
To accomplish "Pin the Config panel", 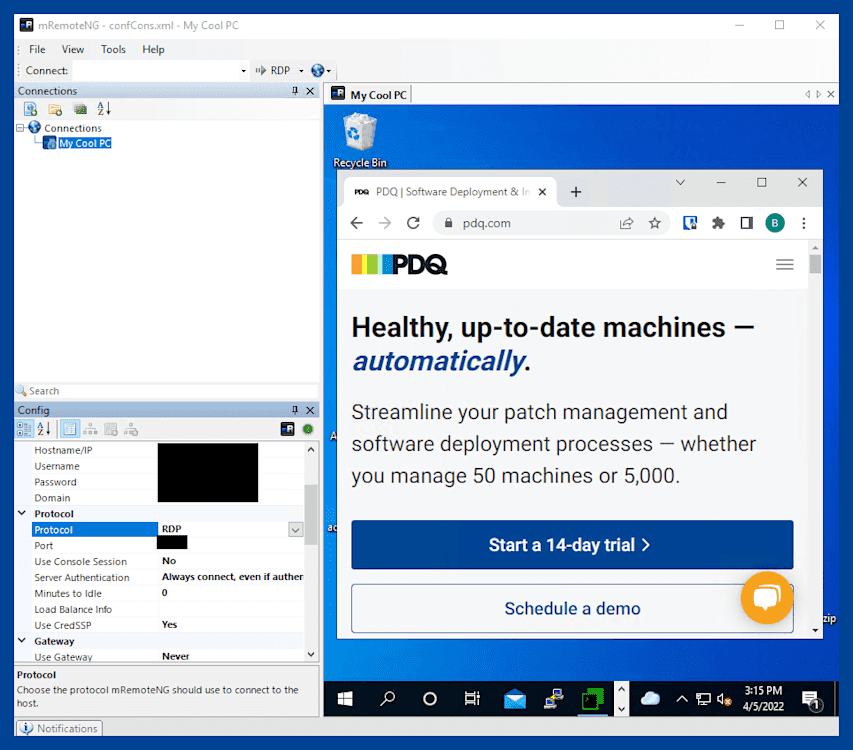I will 295,410.
